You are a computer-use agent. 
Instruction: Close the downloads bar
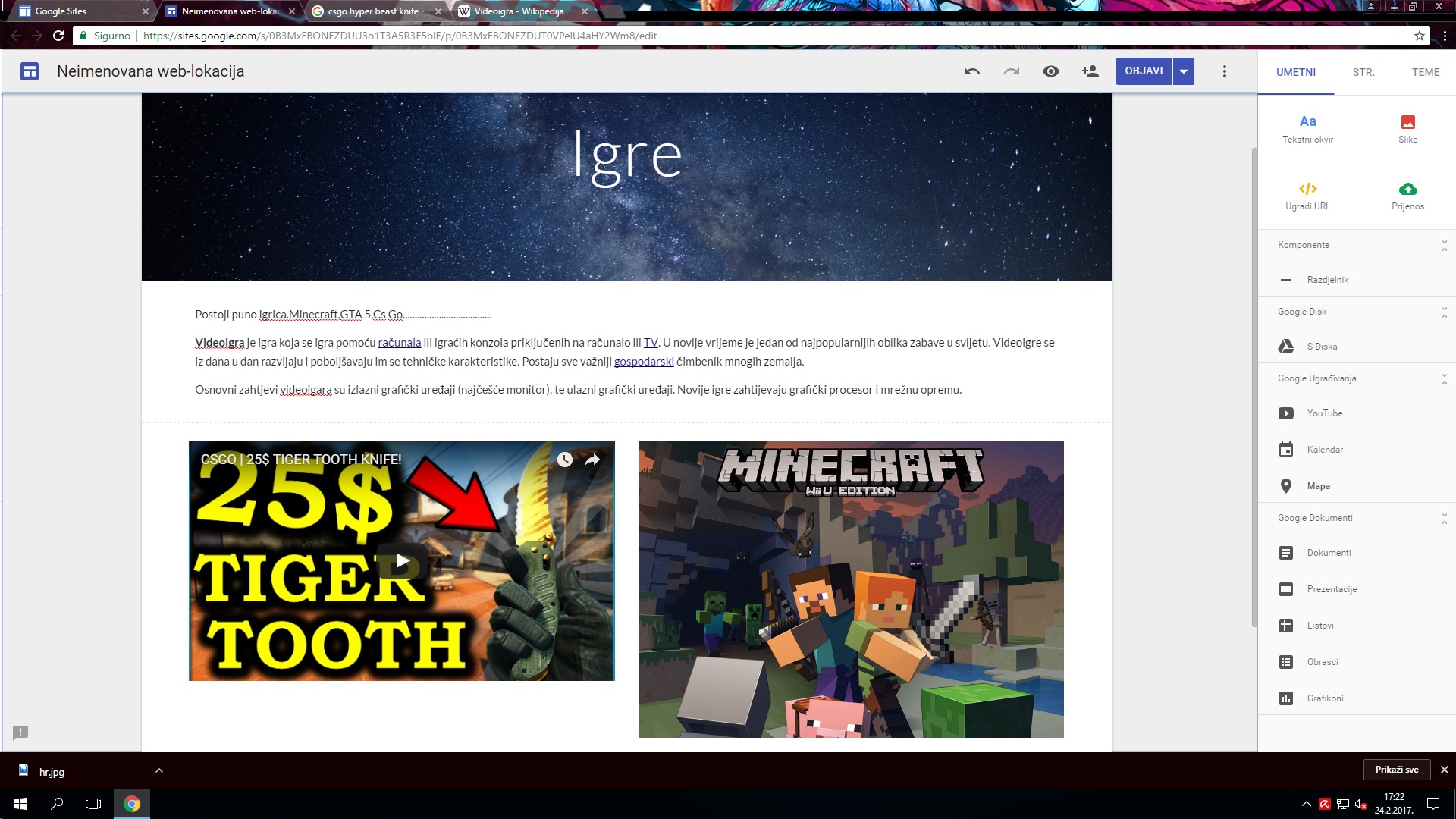[1444, 770]
